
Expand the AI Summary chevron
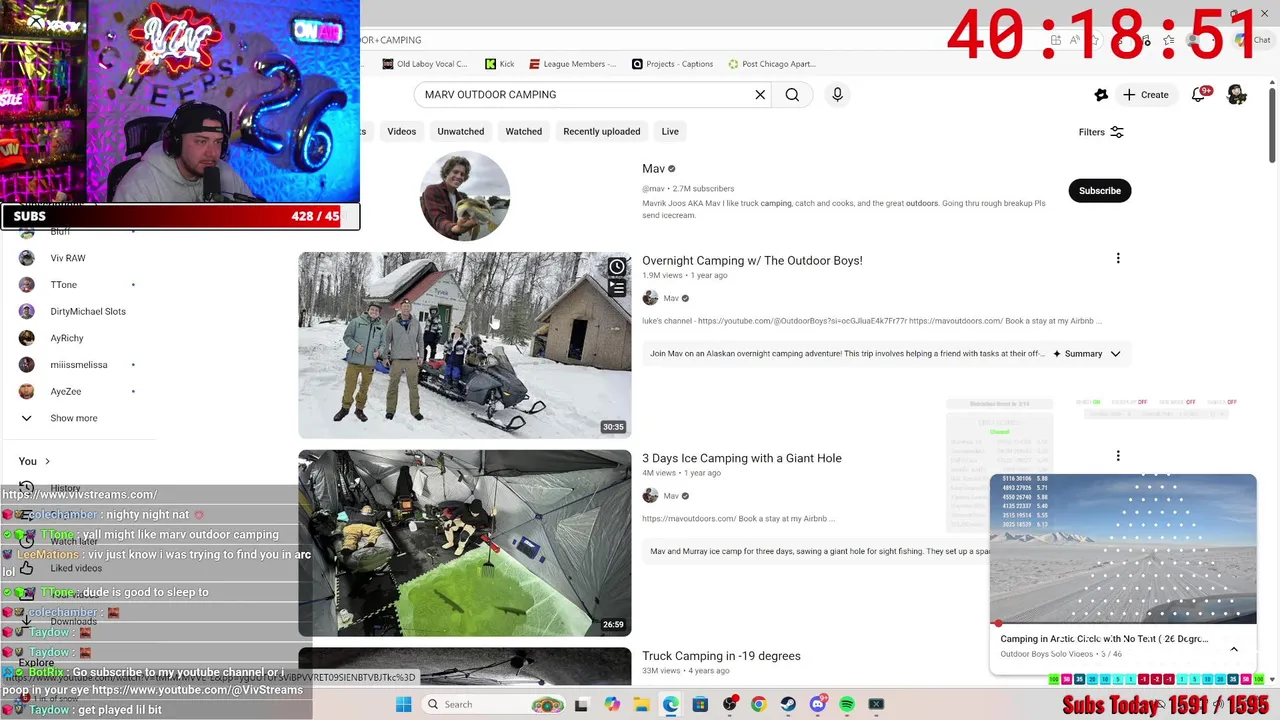(1115, 354)
